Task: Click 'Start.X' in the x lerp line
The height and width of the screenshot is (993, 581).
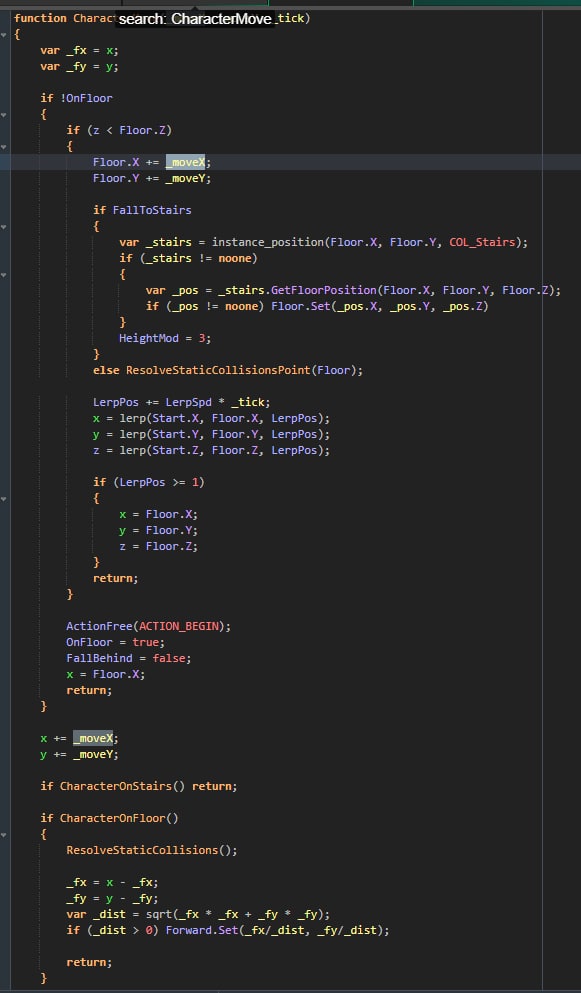Action: (175, 418)
